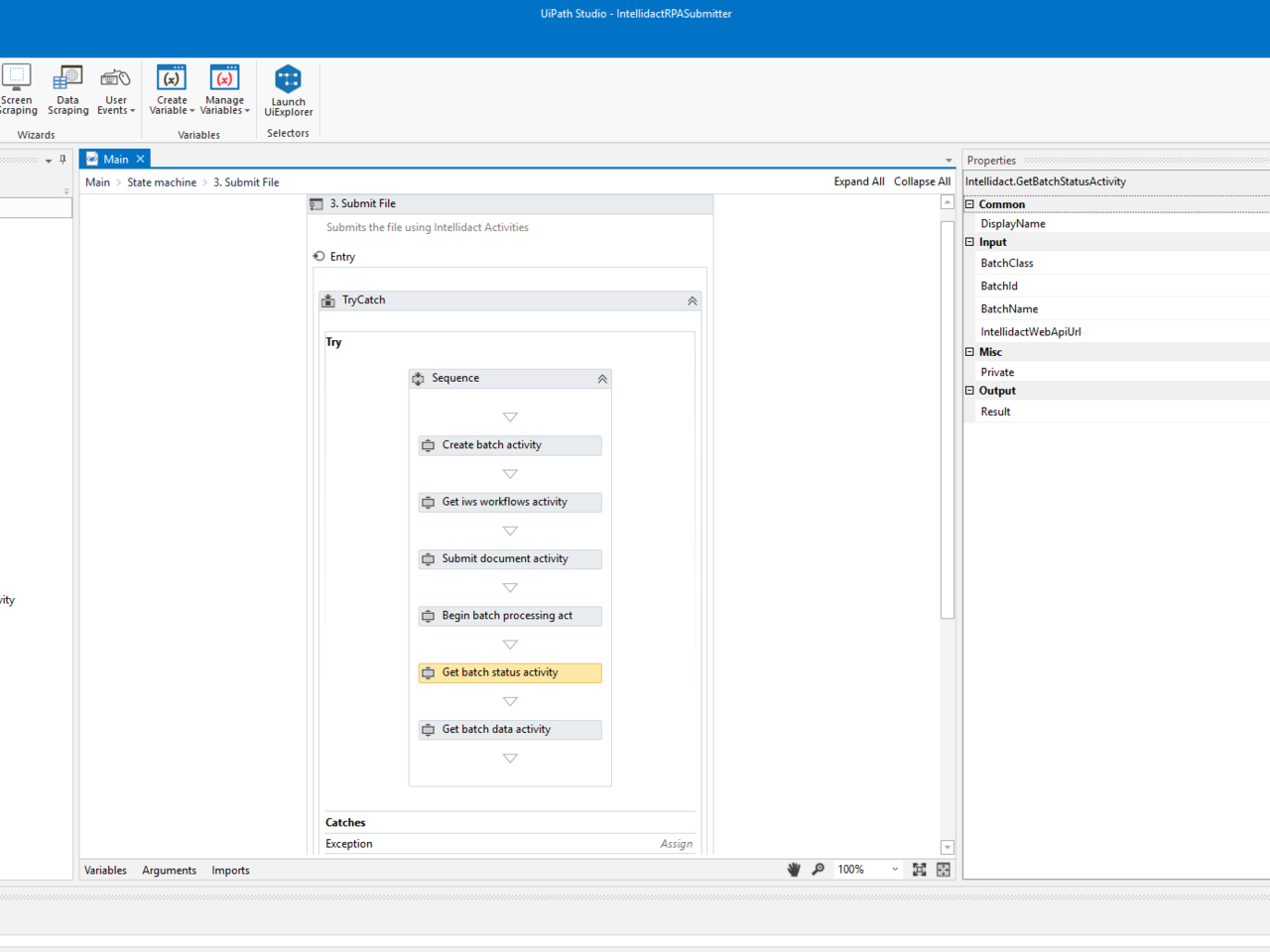Collapse the Output properties section
1270x952 pixels.
[x=970, y=391]
